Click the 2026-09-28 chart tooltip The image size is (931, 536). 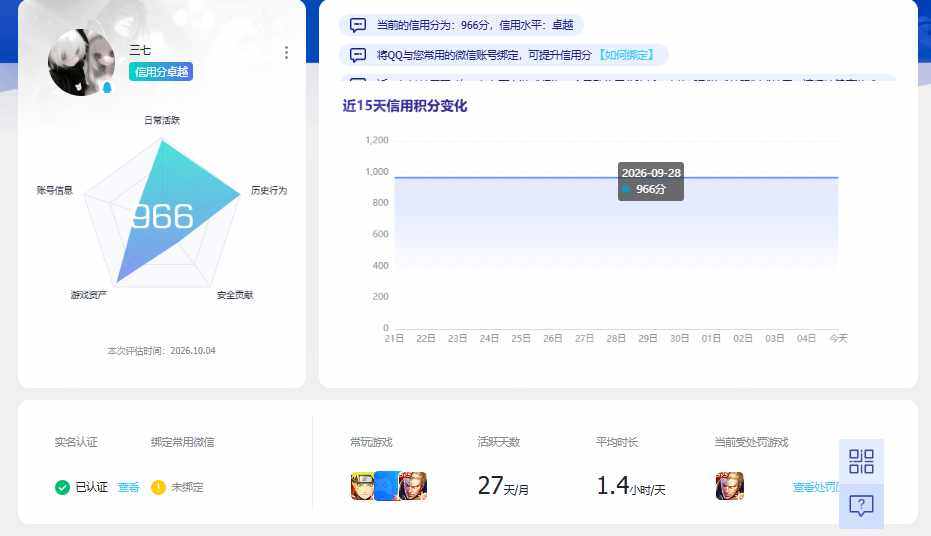651,181
